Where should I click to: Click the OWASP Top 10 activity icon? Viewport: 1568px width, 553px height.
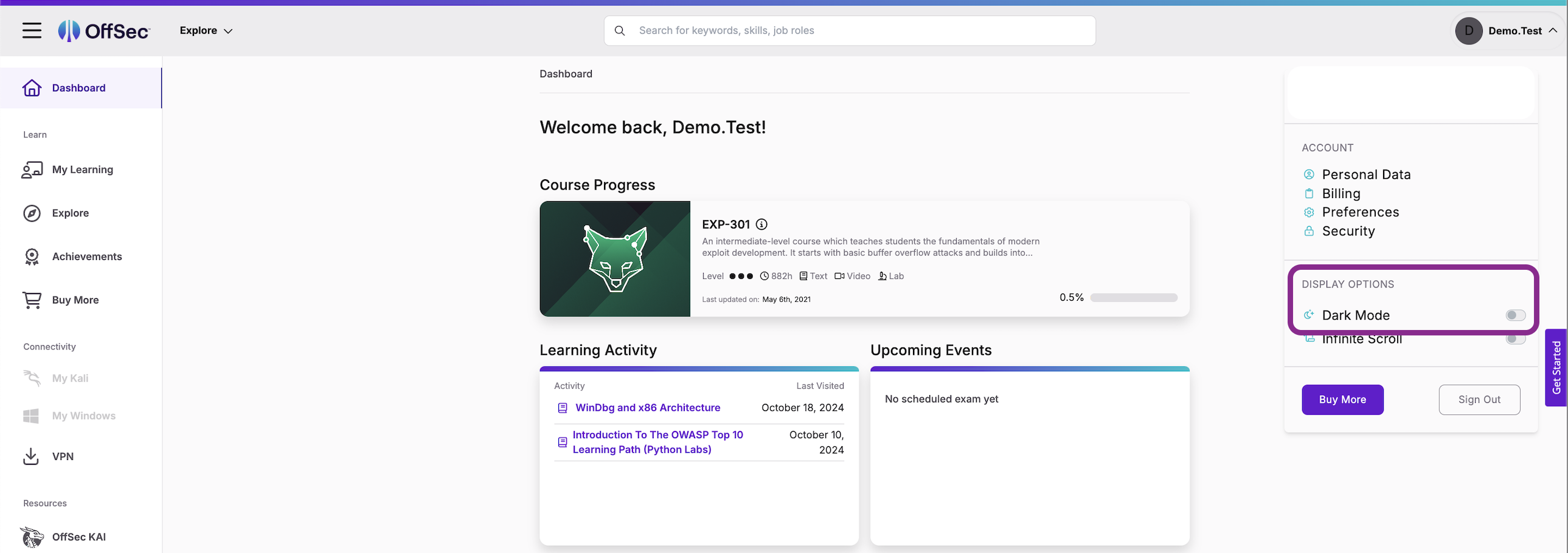[563, 442]
